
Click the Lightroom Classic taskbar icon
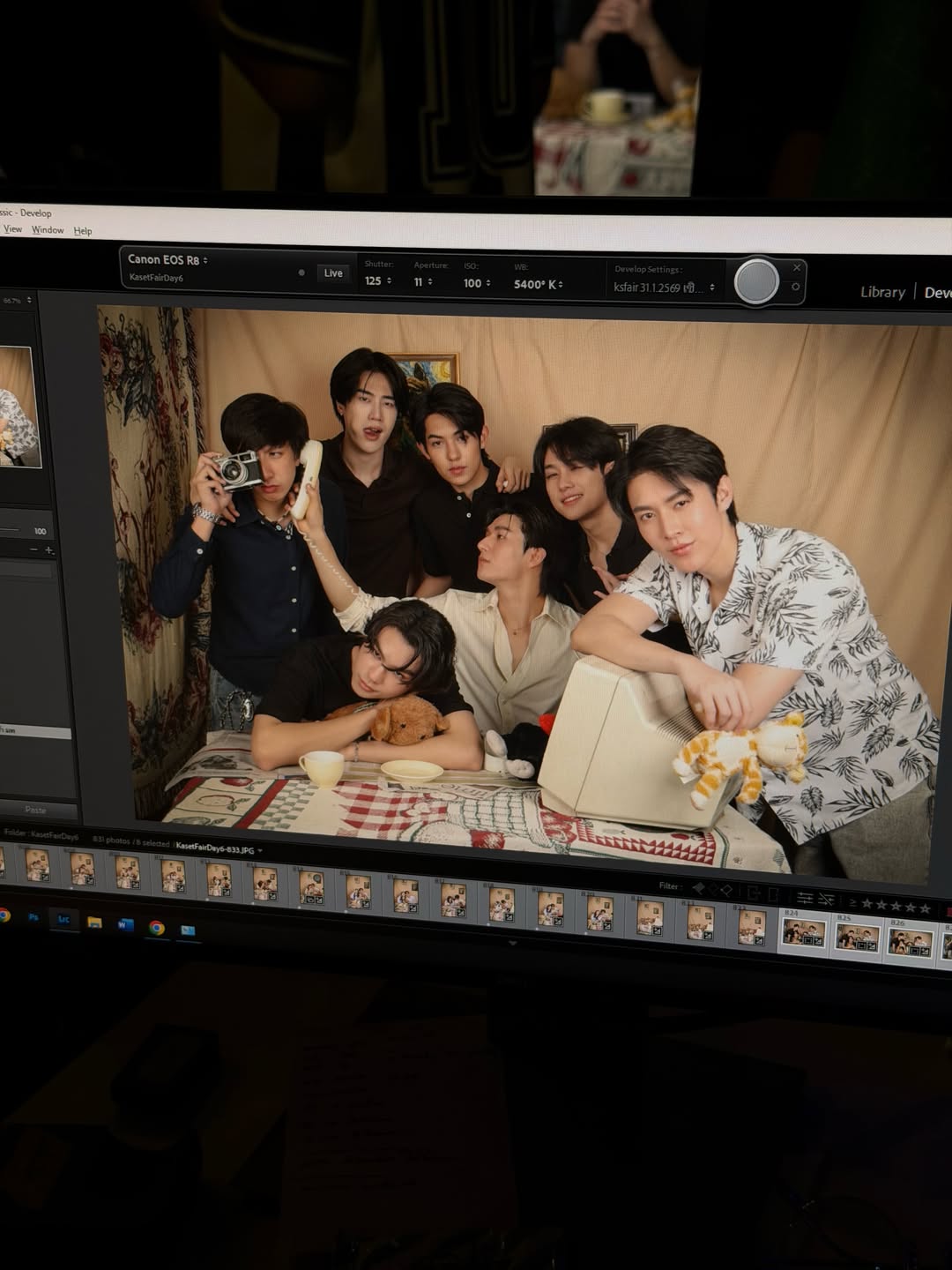click(63, 919)
